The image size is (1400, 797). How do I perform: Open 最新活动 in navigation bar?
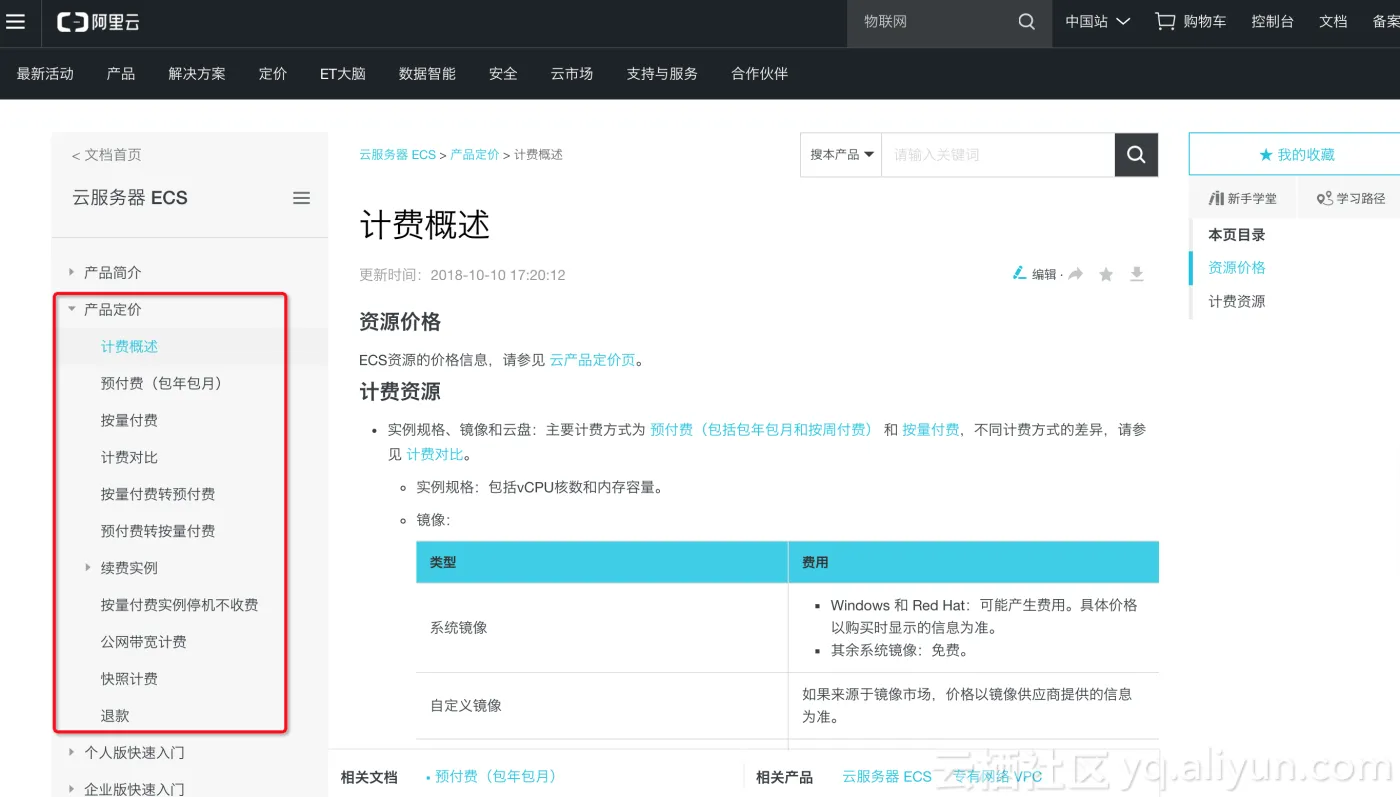coord(45,74)
